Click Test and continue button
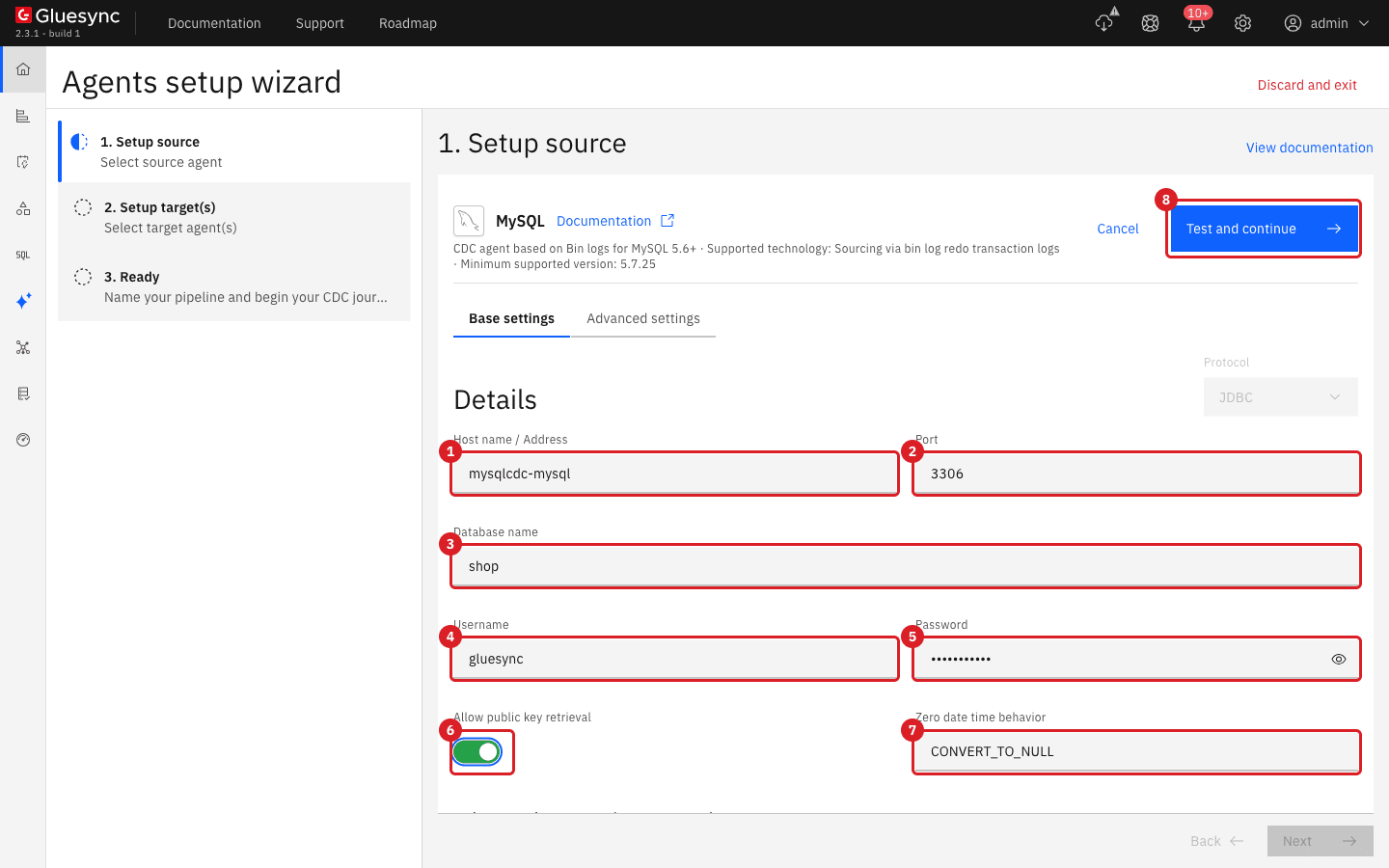This screenshot has height=868, width=1389. coord(1264,229)
